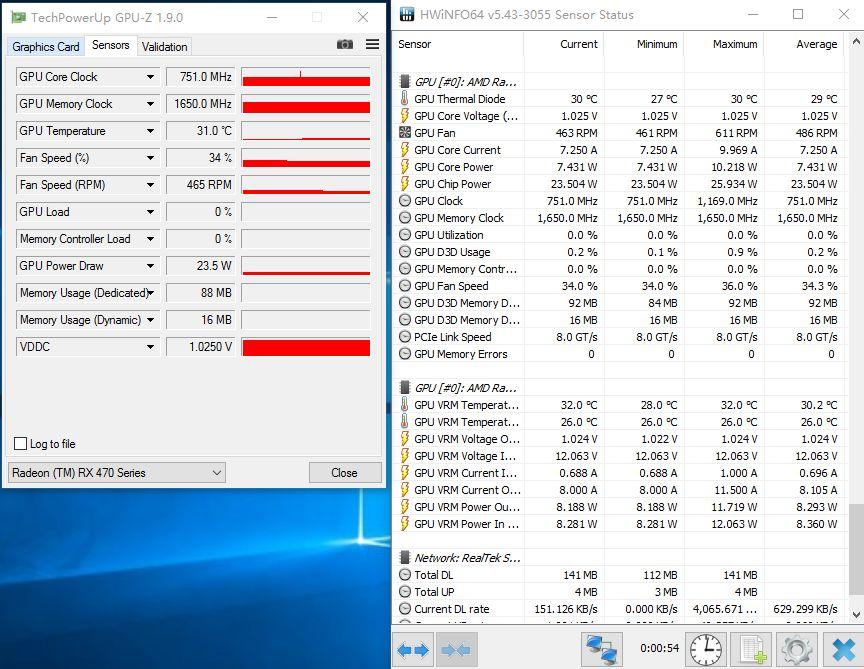Click HWiNFO64 title bar app icon
Viewport: 864px width, 669px height.
[x=407, y=14]
